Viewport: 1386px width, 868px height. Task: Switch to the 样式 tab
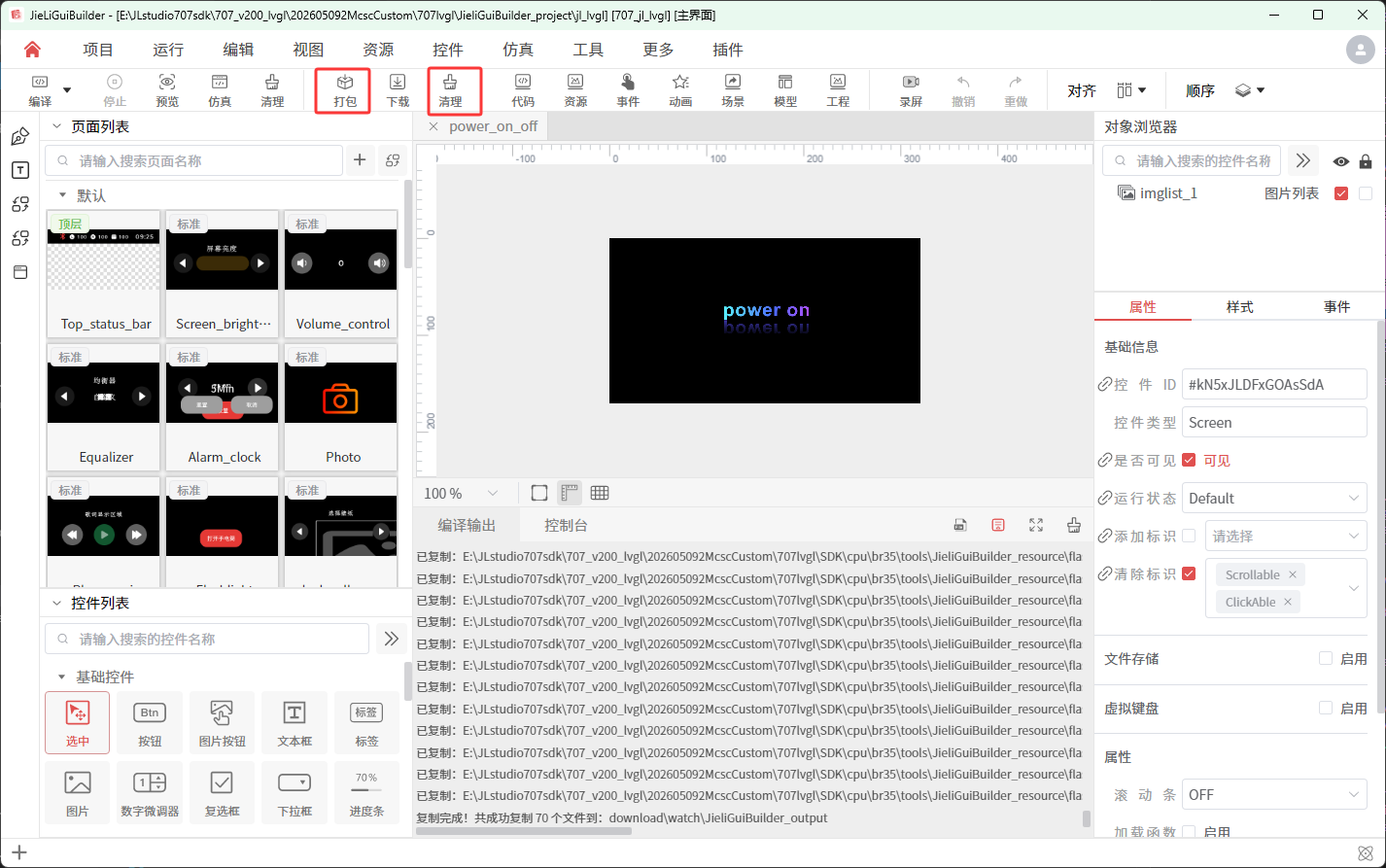pos(1240,306)
